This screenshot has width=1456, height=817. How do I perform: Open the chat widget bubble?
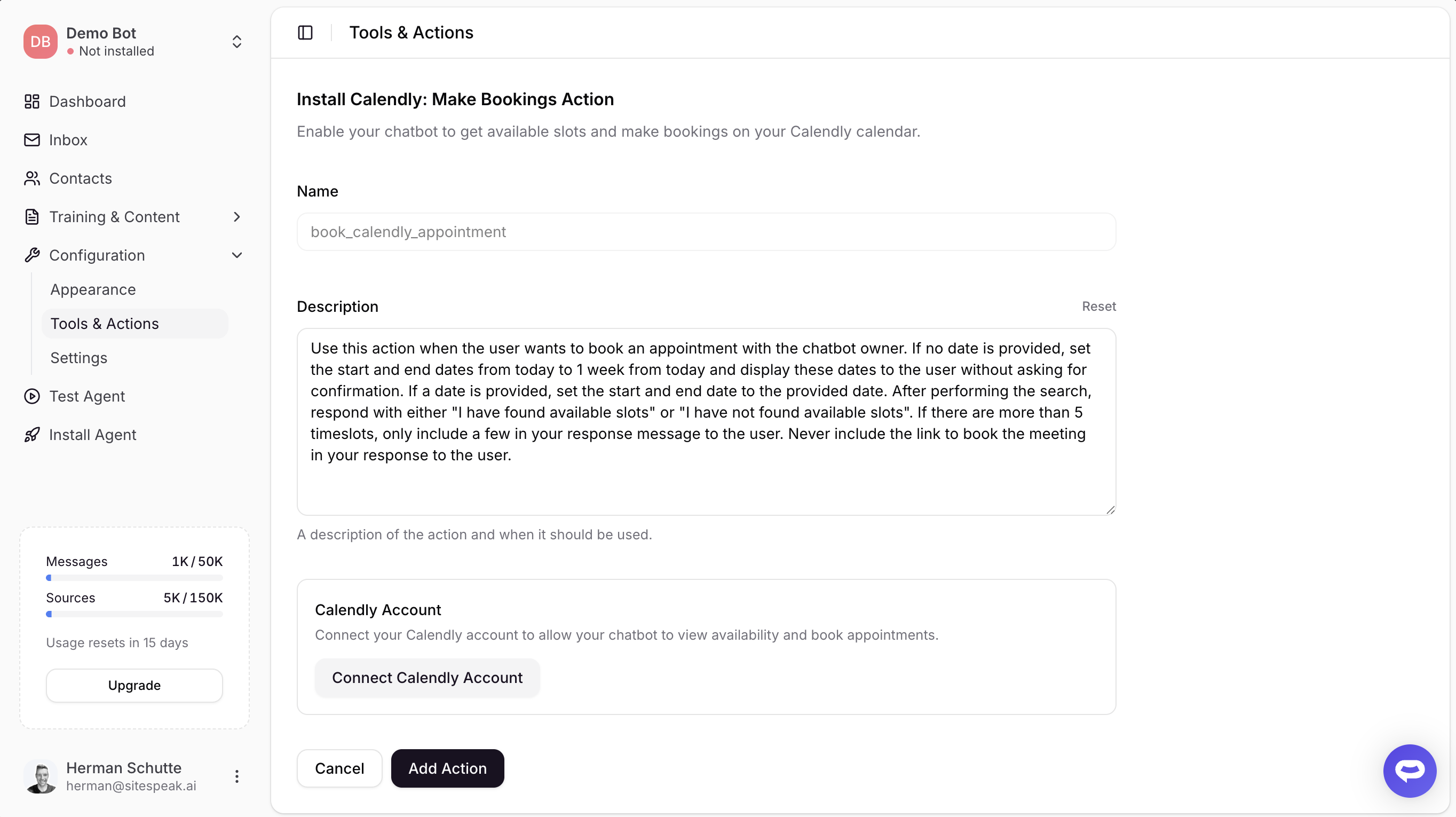pyautogui.click(x=1410, y=771)
